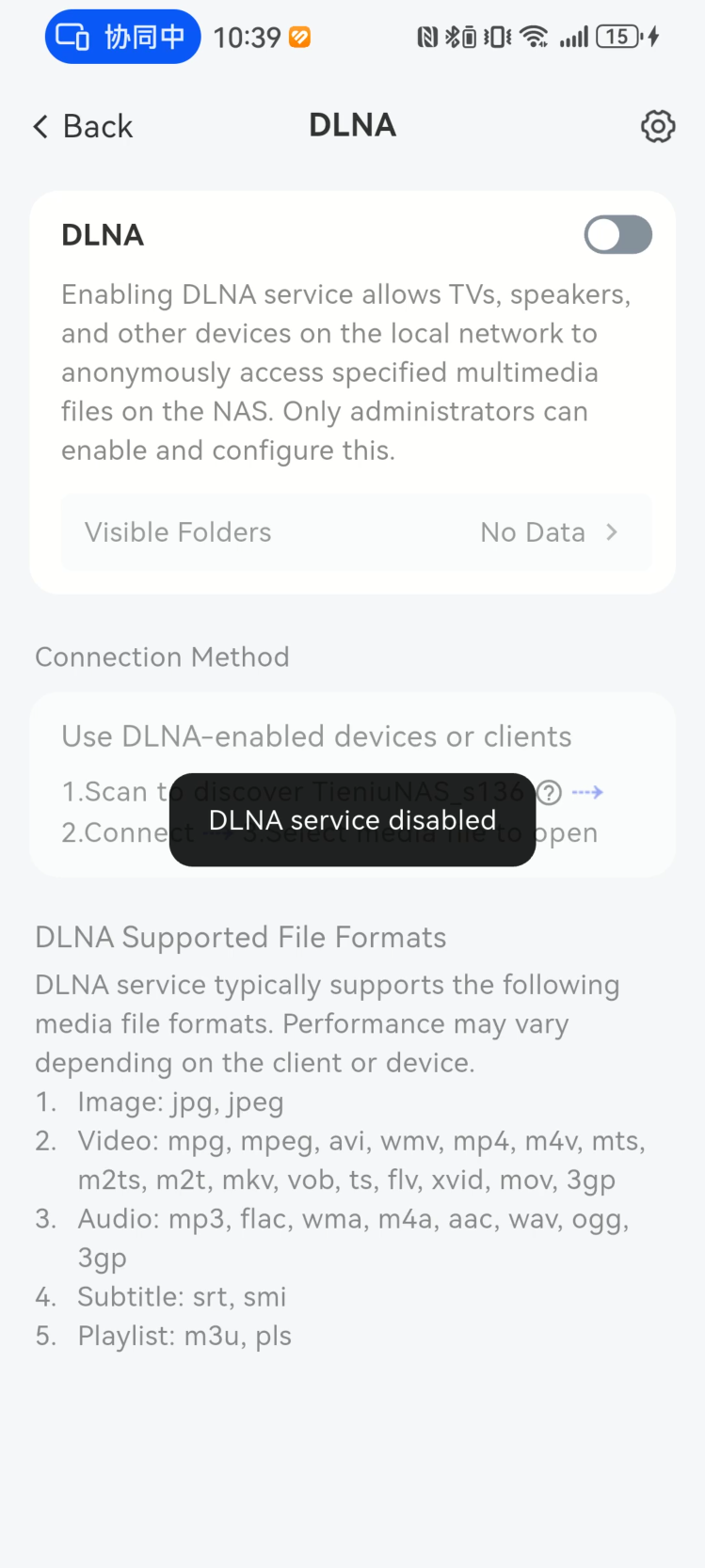Screen dimensions: 705x1568
Task: Enable the DLNA service toggle
Action: pos(617,234)
